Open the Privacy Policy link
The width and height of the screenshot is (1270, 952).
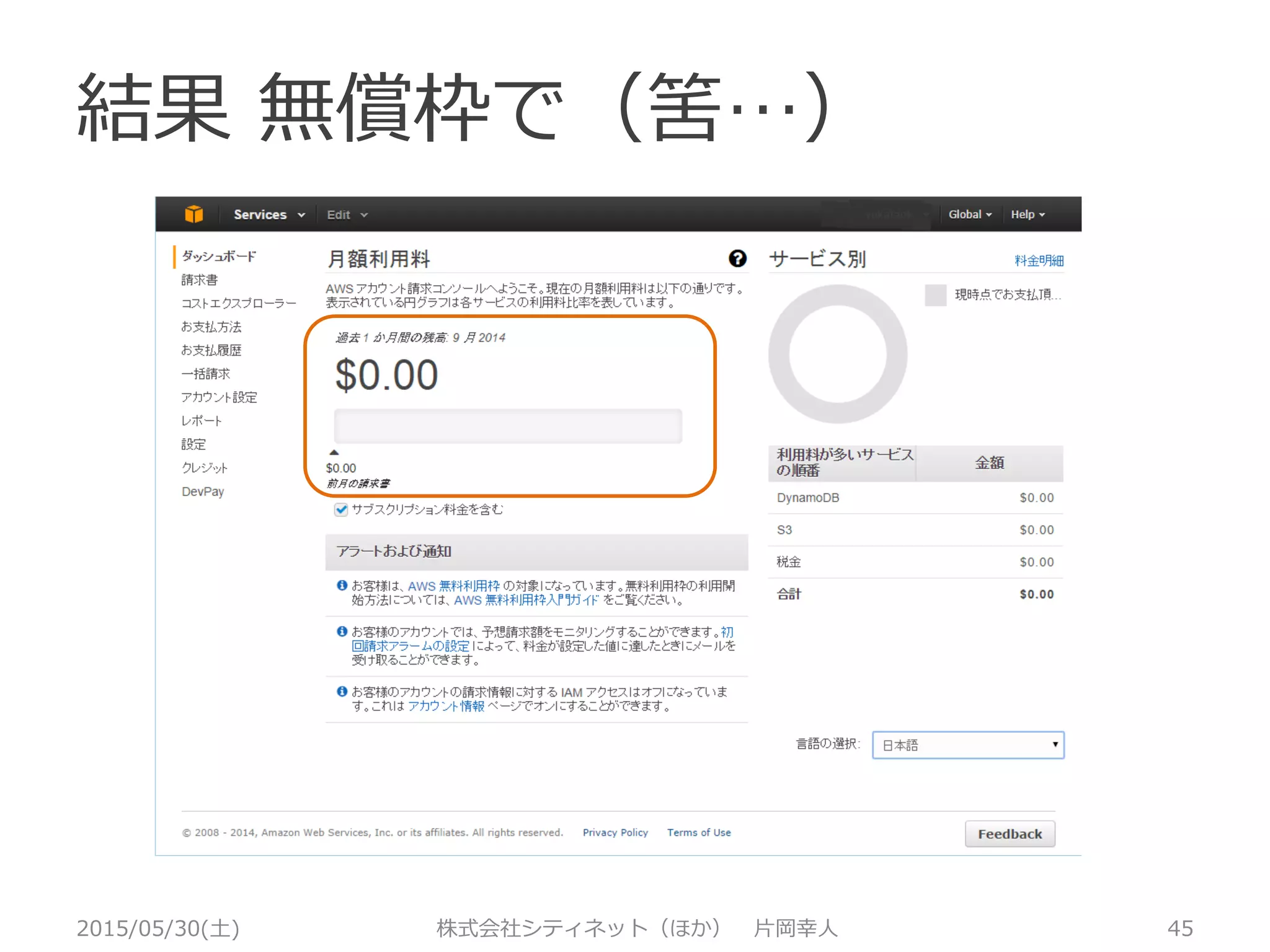coord(615,832)
